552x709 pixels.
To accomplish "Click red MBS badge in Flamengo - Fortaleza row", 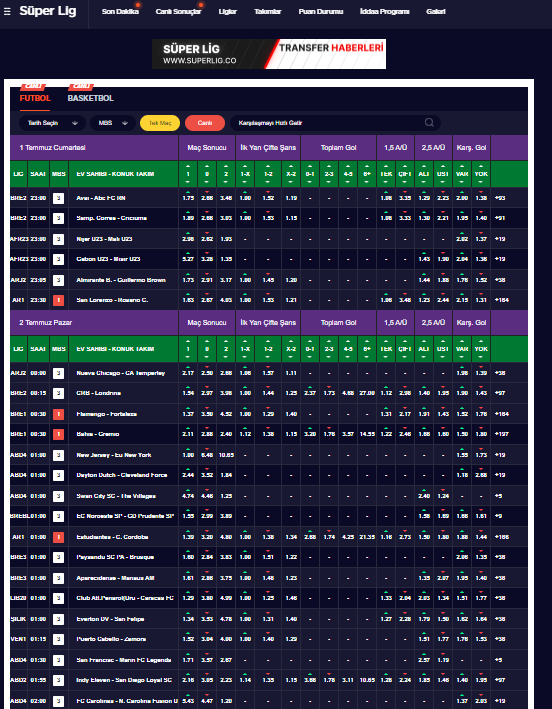I will (x=58, y=414).
